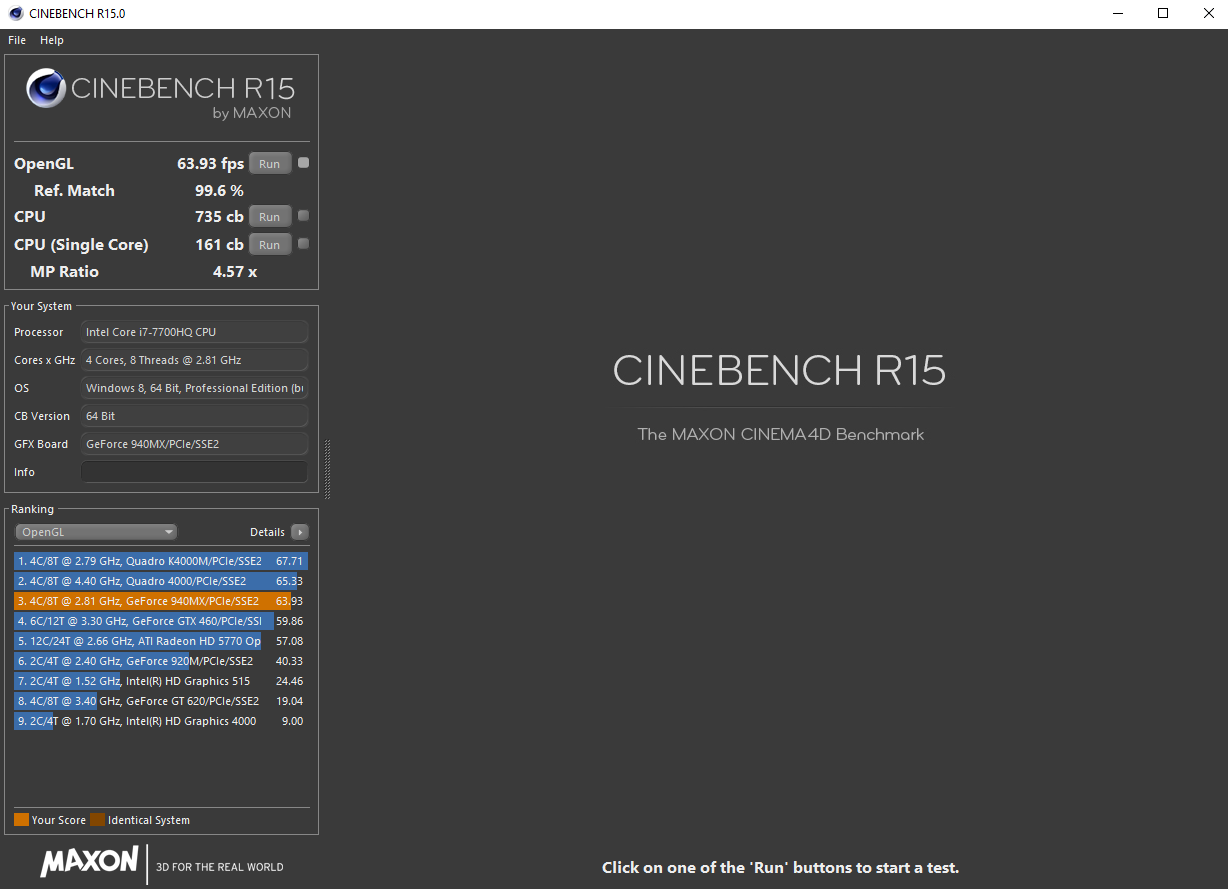Select ranking entry Quadro K4000M 67.71
Viewport: 1228px width, 889px height.
161,561
